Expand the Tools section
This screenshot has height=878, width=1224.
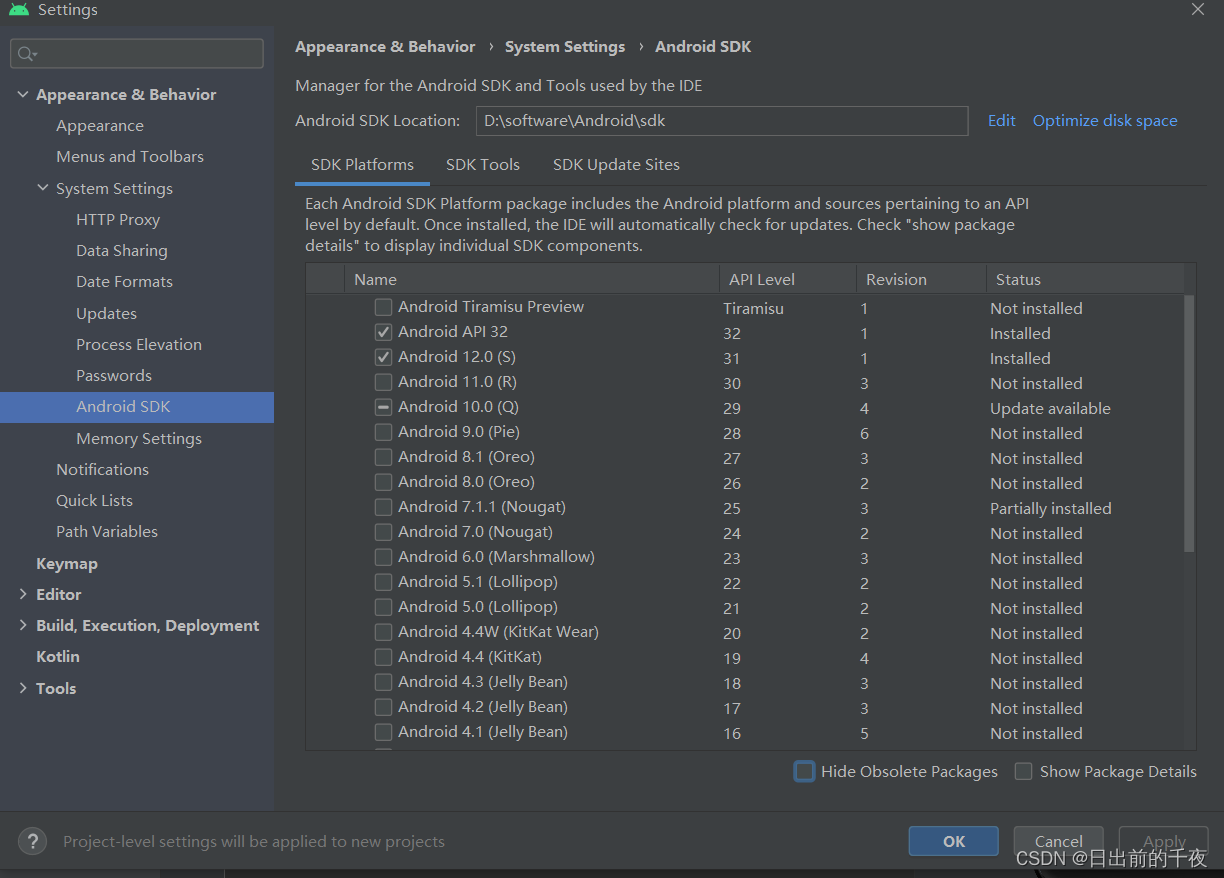[x=23, y=688]
